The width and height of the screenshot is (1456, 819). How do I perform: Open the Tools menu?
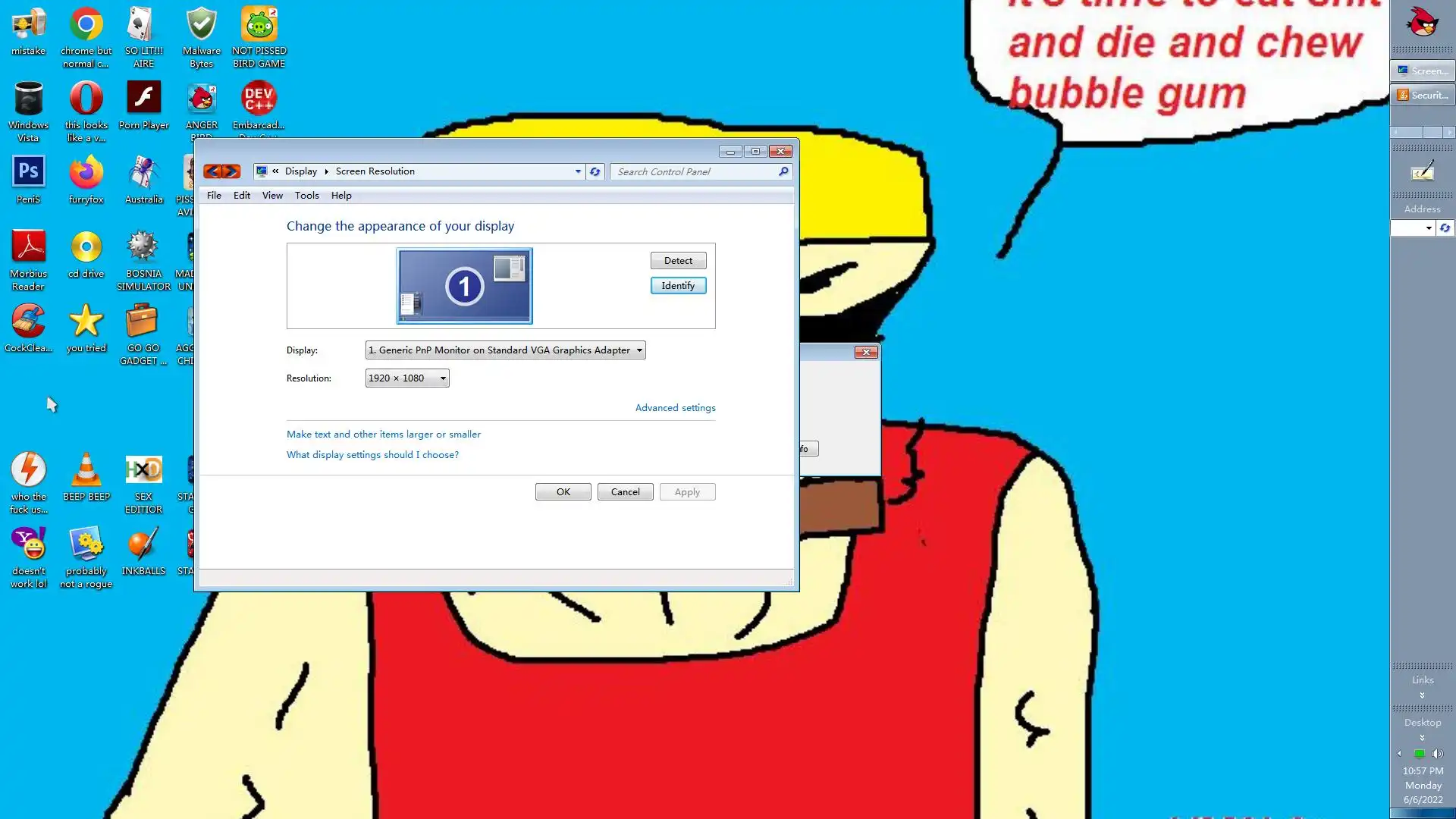(306, 196)
